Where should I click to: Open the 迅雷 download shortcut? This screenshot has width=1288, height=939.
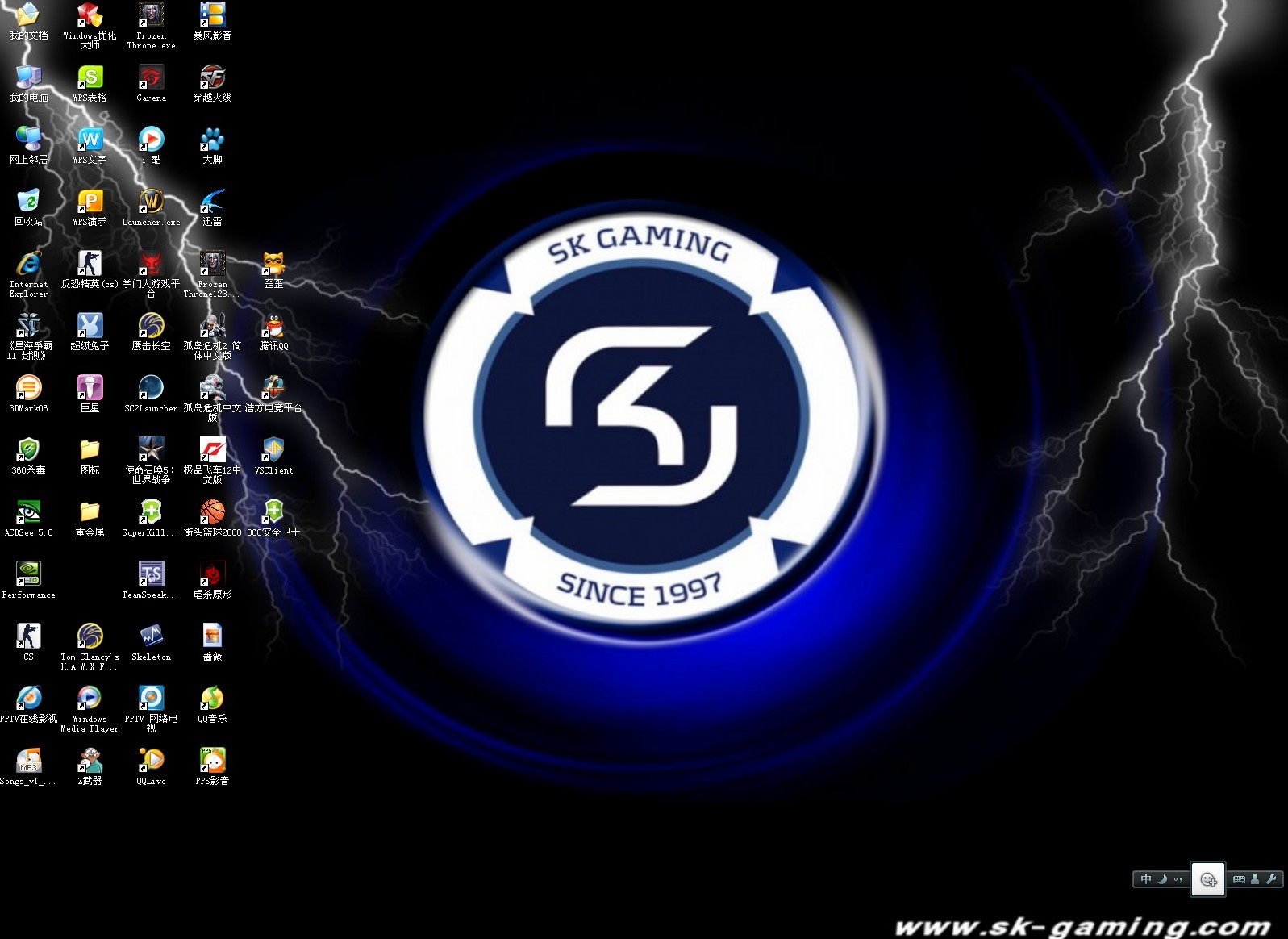point(212,202)
